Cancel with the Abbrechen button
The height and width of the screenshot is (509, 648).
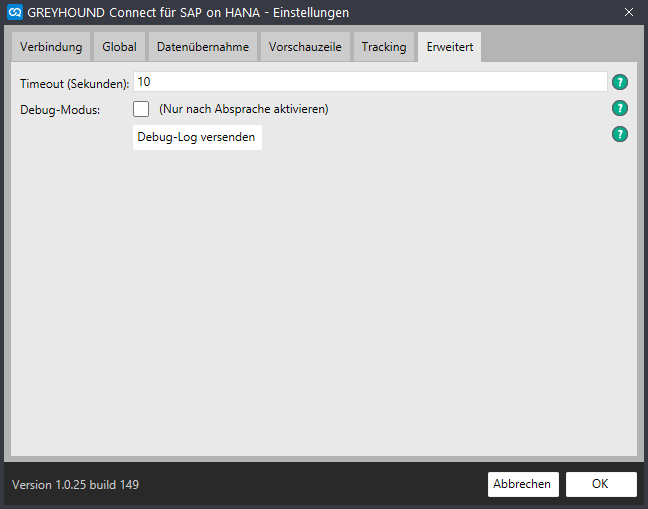[523, 484]
